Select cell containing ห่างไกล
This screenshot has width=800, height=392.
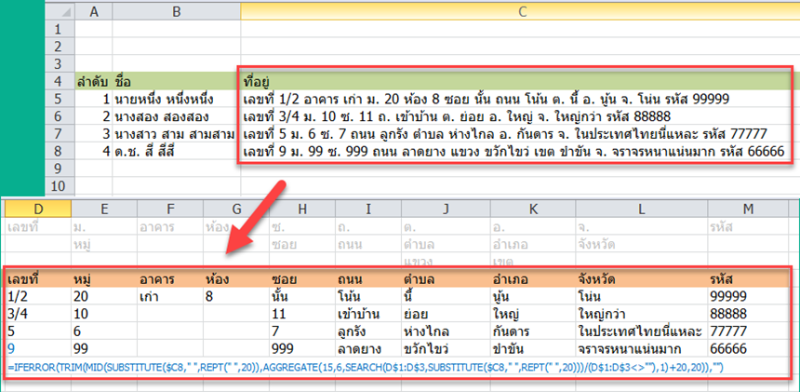(x=445, y=331)
